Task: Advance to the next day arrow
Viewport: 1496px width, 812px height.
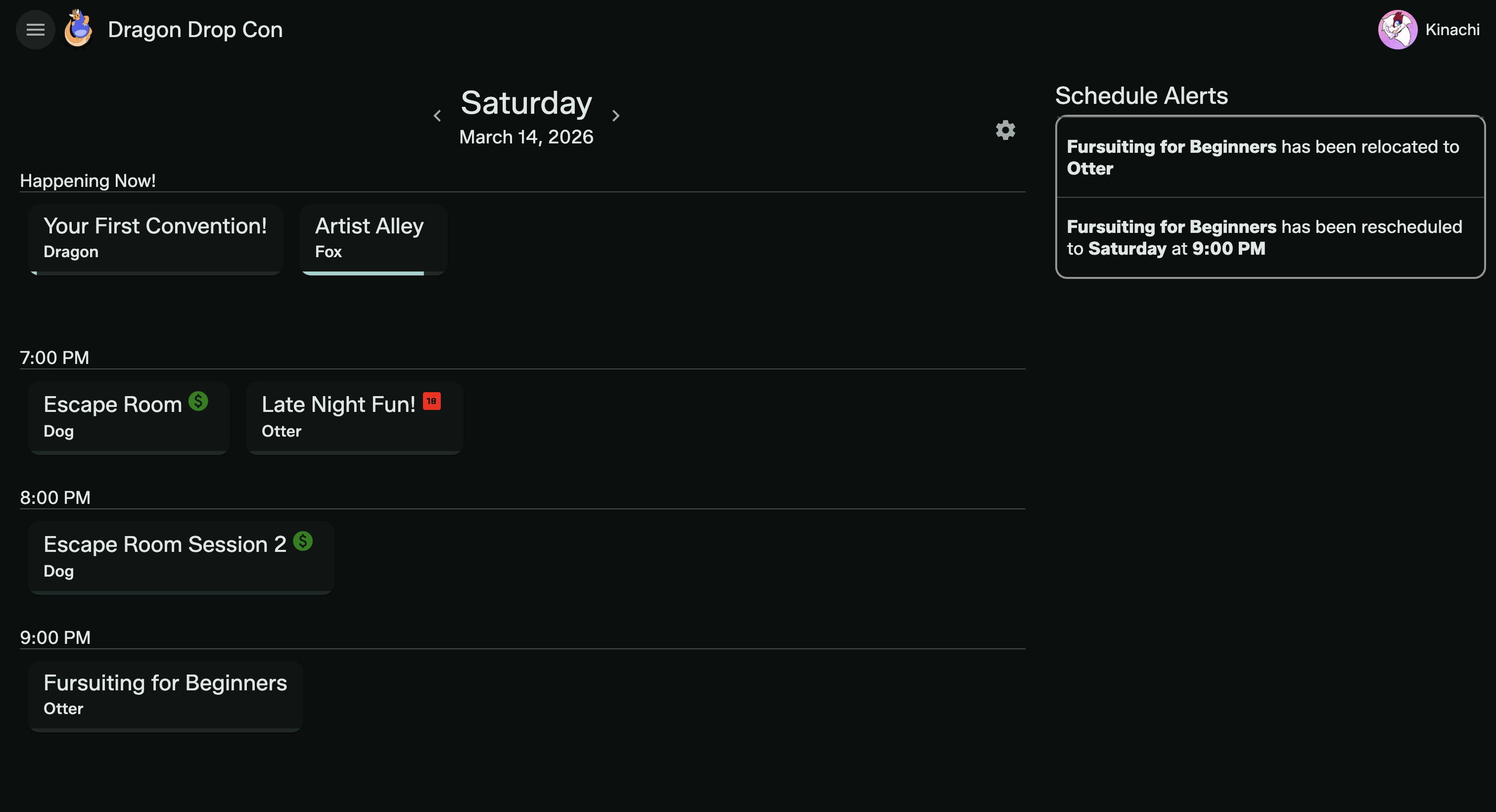Action: pos(615,116)
